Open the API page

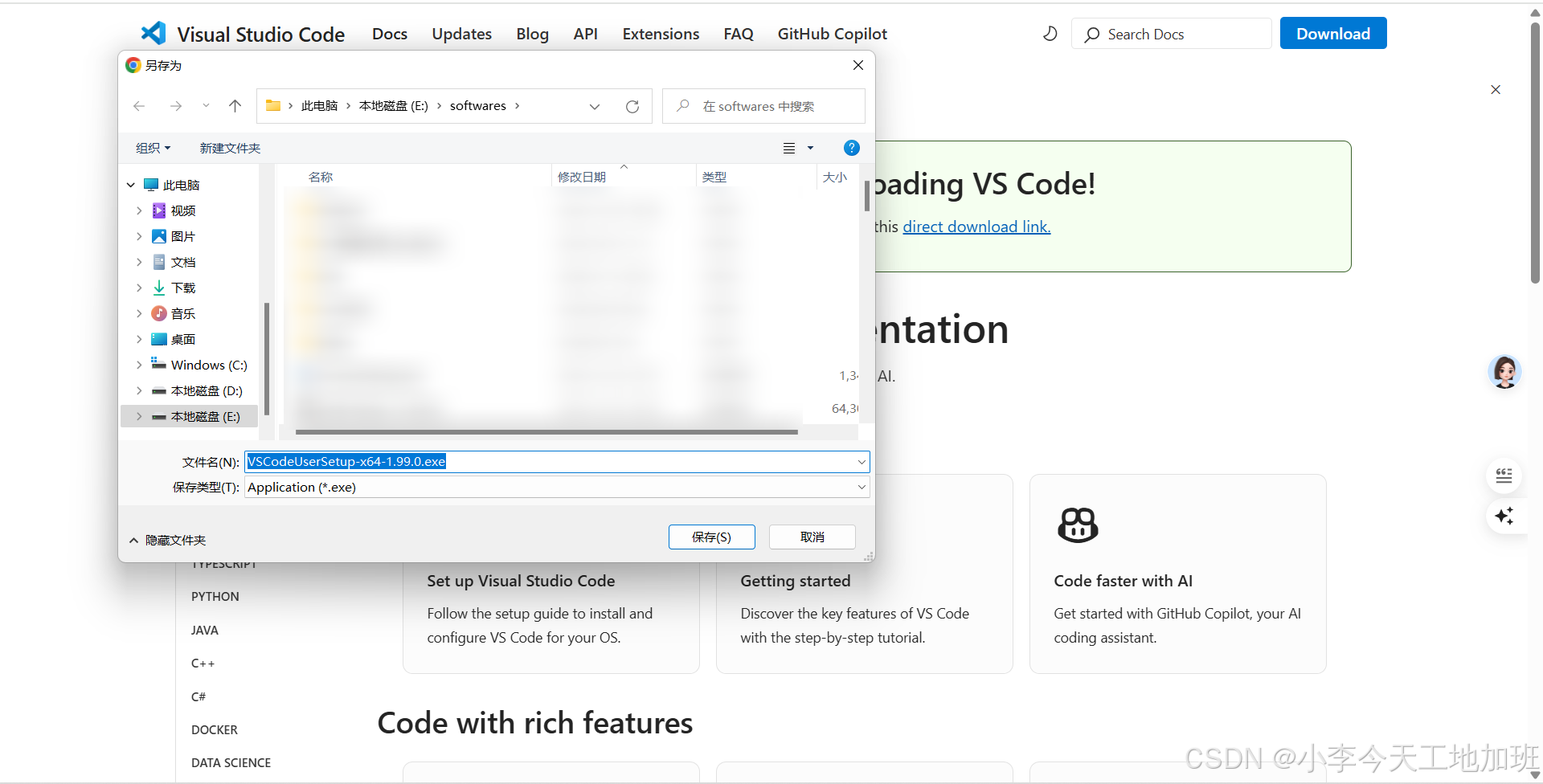click(x=586, y=34)
